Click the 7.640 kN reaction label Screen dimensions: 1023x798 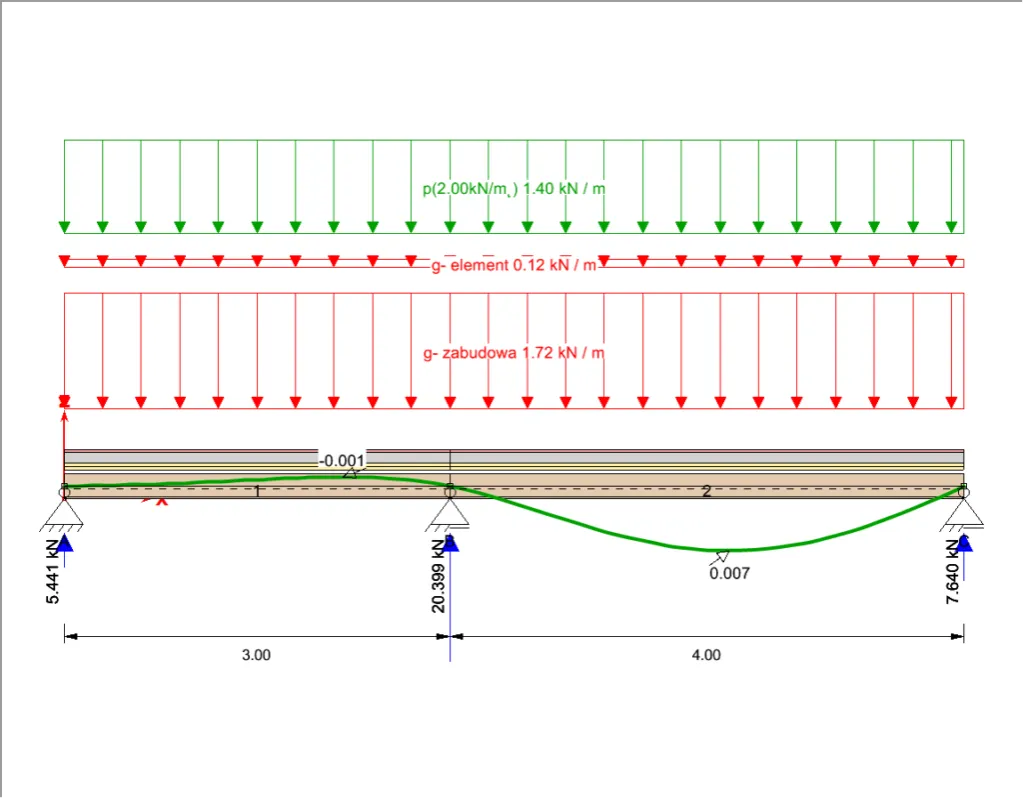[951, 570]
